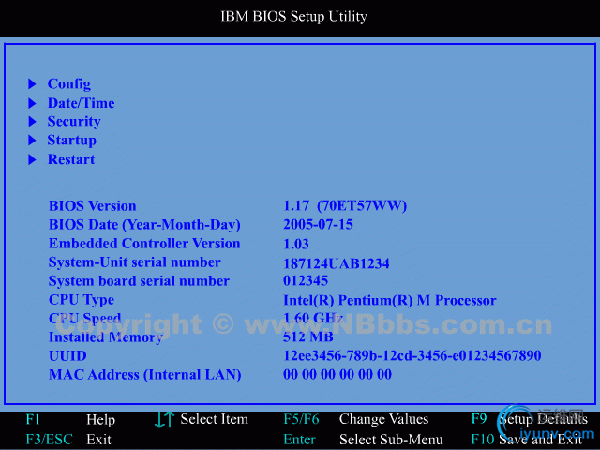Select serial number 187124UAB1234
The width and height of the screenshot is (600, 450).
pos(336,263)
